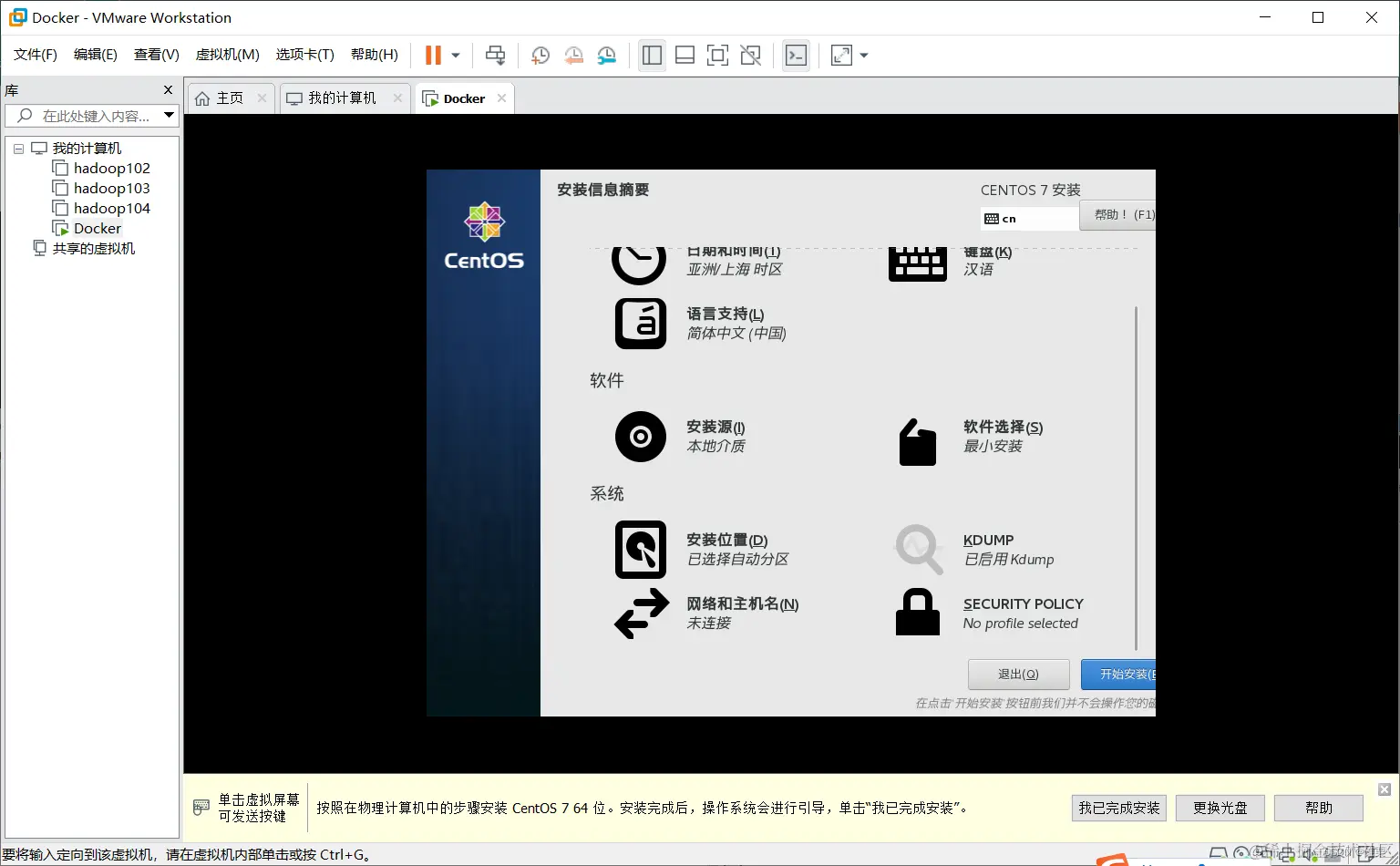Click the 更换光盘 change disc button
This screenshot has width=1400, height=866.
1220,808
